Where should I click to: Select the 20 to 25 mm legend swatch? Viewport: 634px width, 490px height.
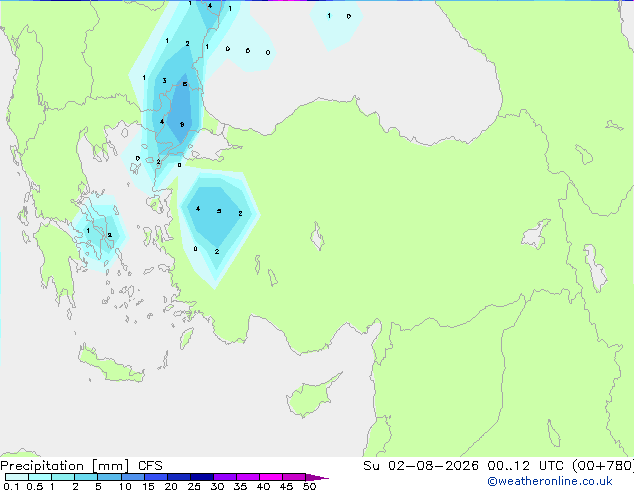click(x=179, y=477)
